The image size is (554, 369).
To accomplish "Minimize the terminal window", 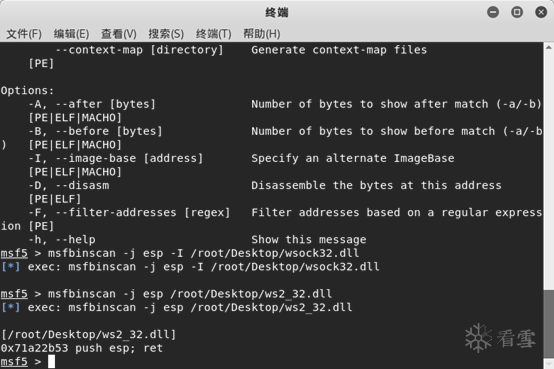I will point(493,12).
